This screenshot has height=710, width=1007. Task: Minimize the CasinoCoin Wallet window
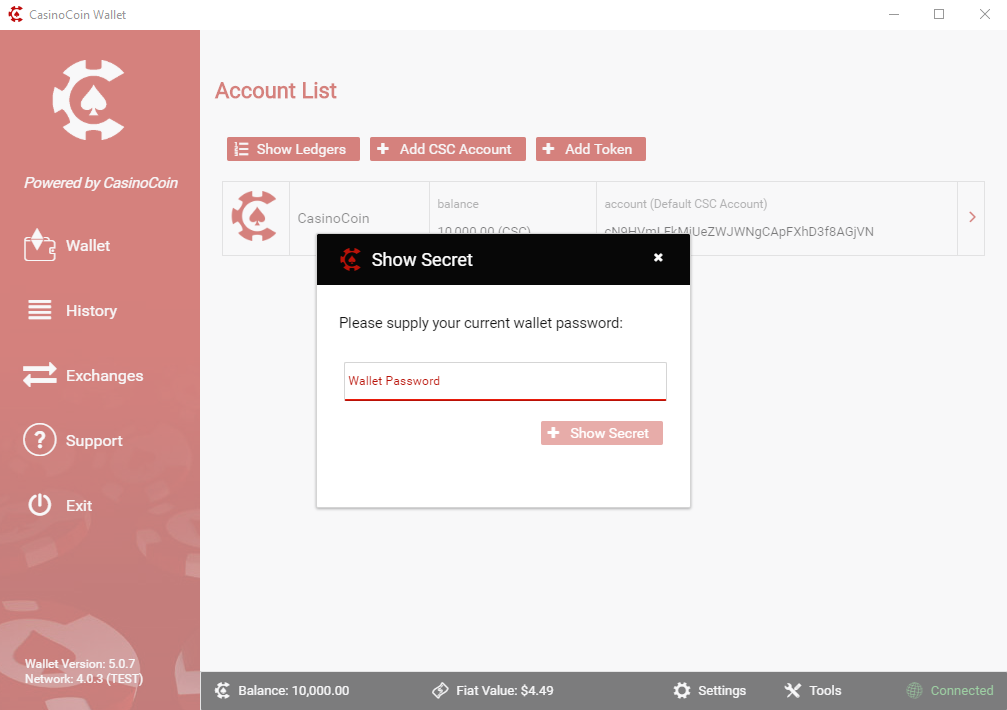click(893, 14)
